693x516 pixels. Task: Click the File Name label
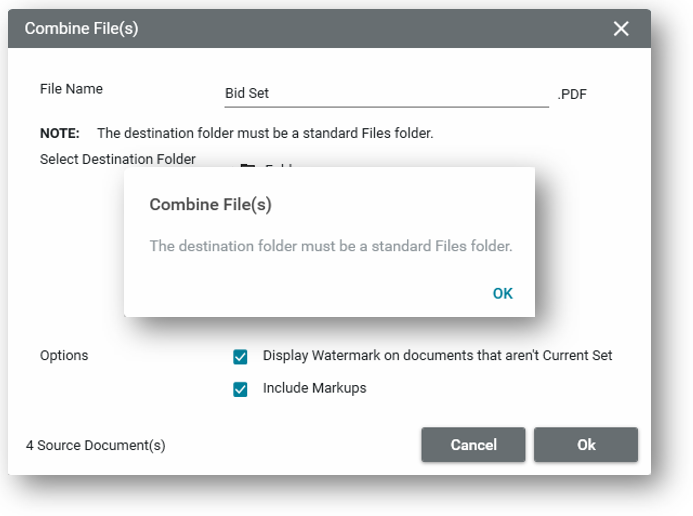71,89
